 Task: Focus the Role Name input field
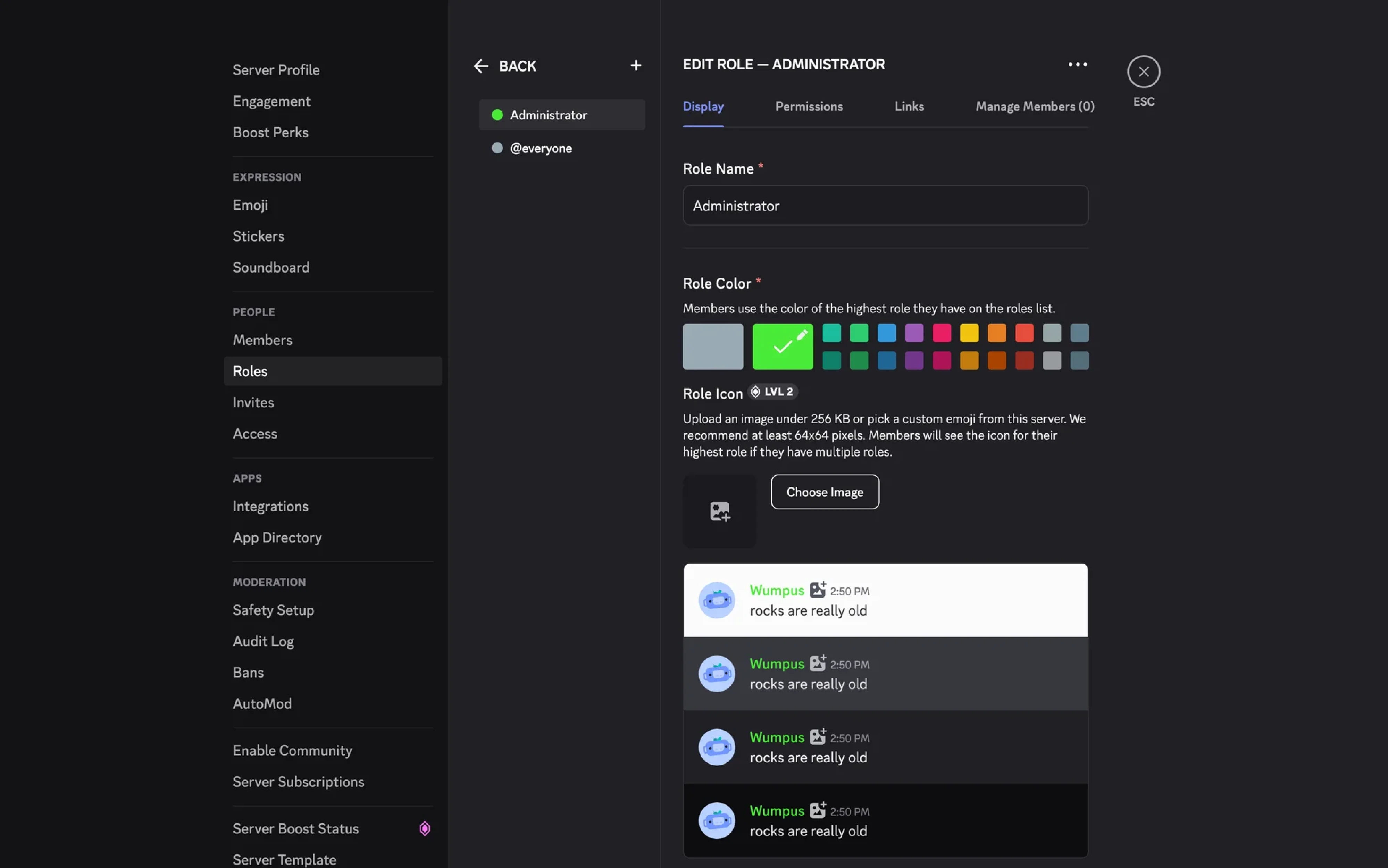[x=885, y=206]
